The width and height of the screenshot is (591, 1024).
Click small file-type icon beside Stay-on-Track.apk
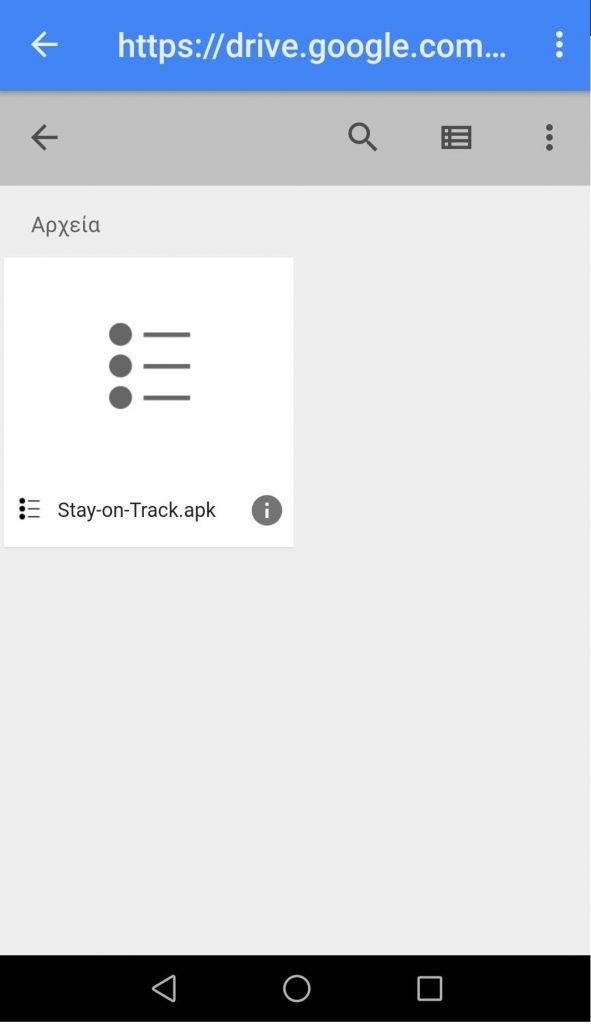(29, 509)
